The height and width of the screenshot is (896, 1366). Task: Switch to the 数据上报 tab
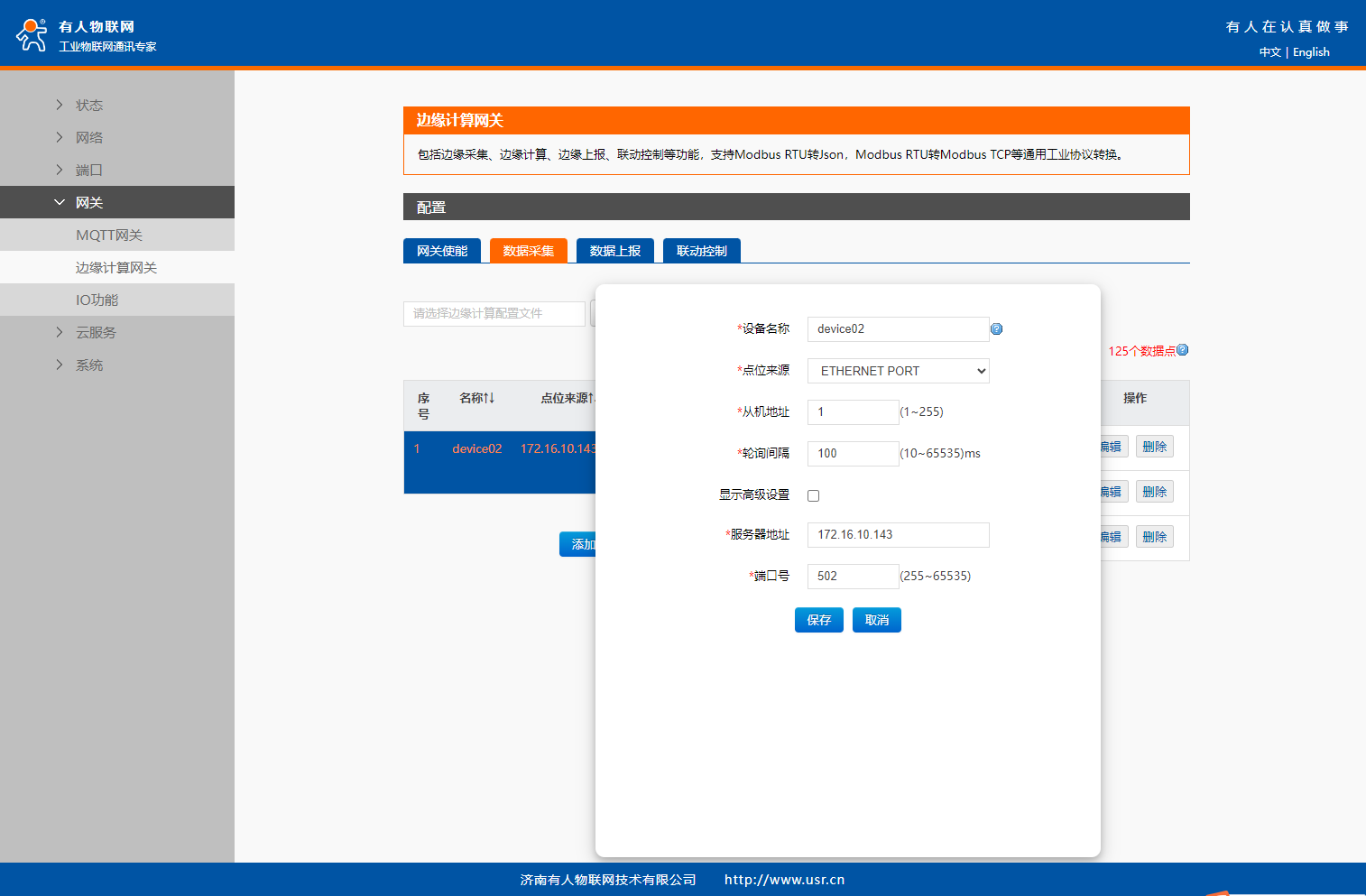click(614, 251)
